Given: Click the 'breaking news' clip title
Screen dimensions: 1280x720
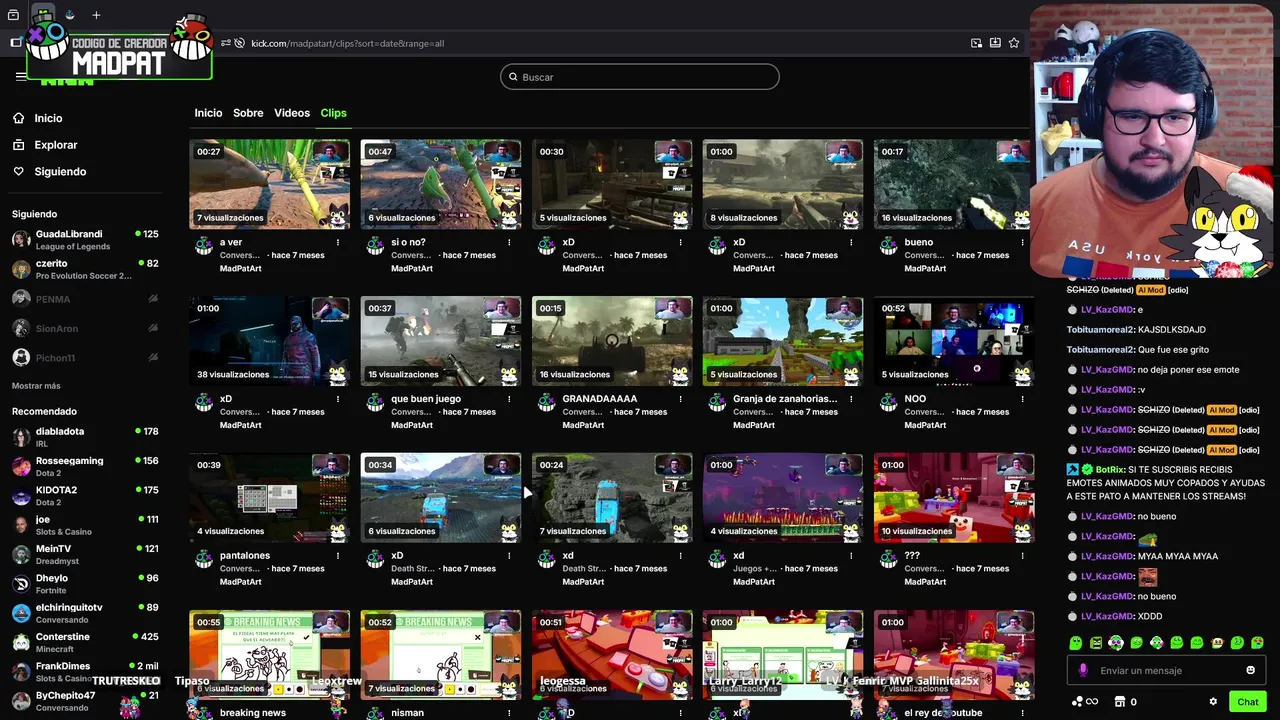Looking at the screenshot, I should click(253, 713).
